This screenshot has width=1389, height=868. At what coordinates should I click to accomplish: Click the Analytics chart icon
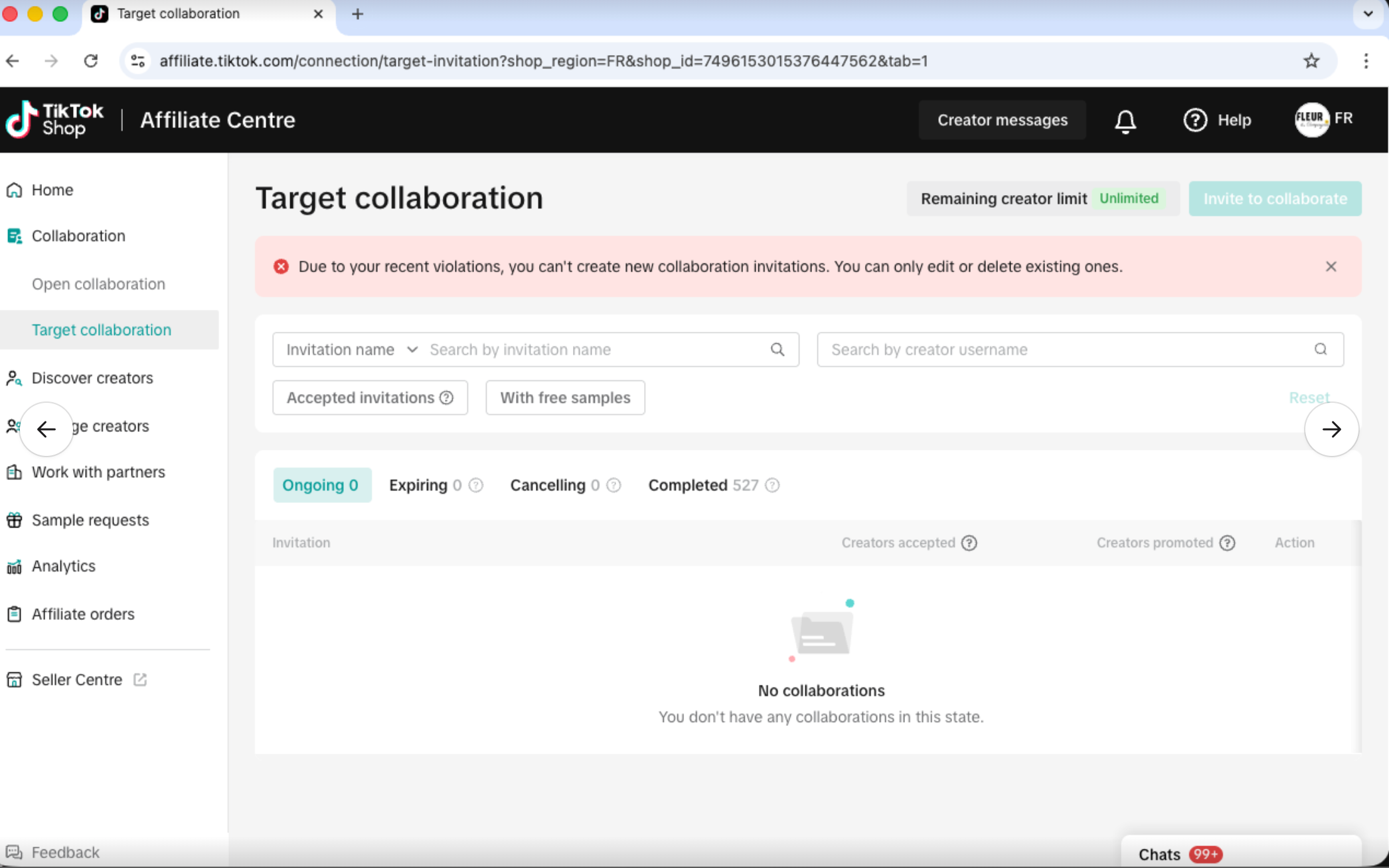(x=14, y=567)
